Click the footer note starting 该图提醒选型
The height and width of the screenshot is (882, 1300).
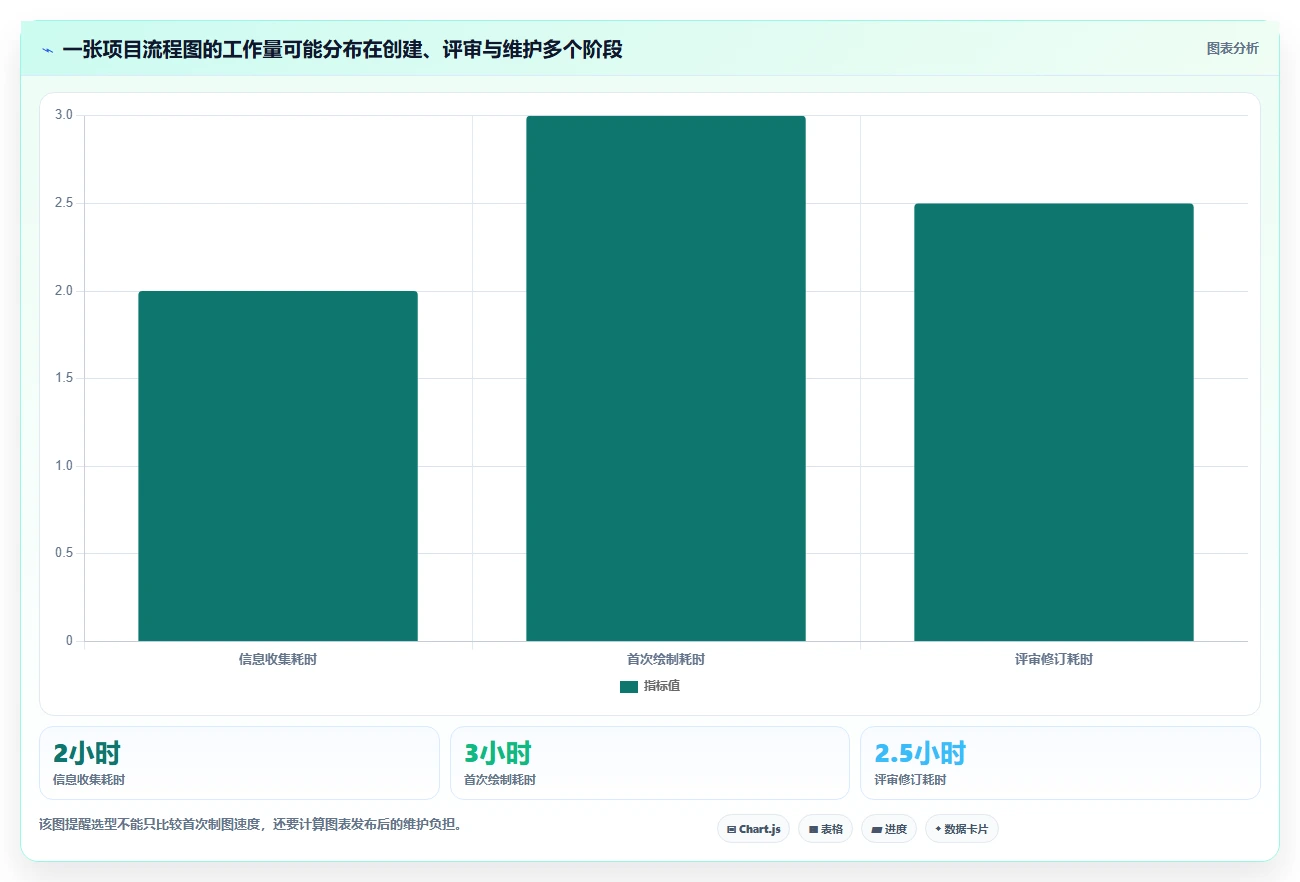click(253, 825)
